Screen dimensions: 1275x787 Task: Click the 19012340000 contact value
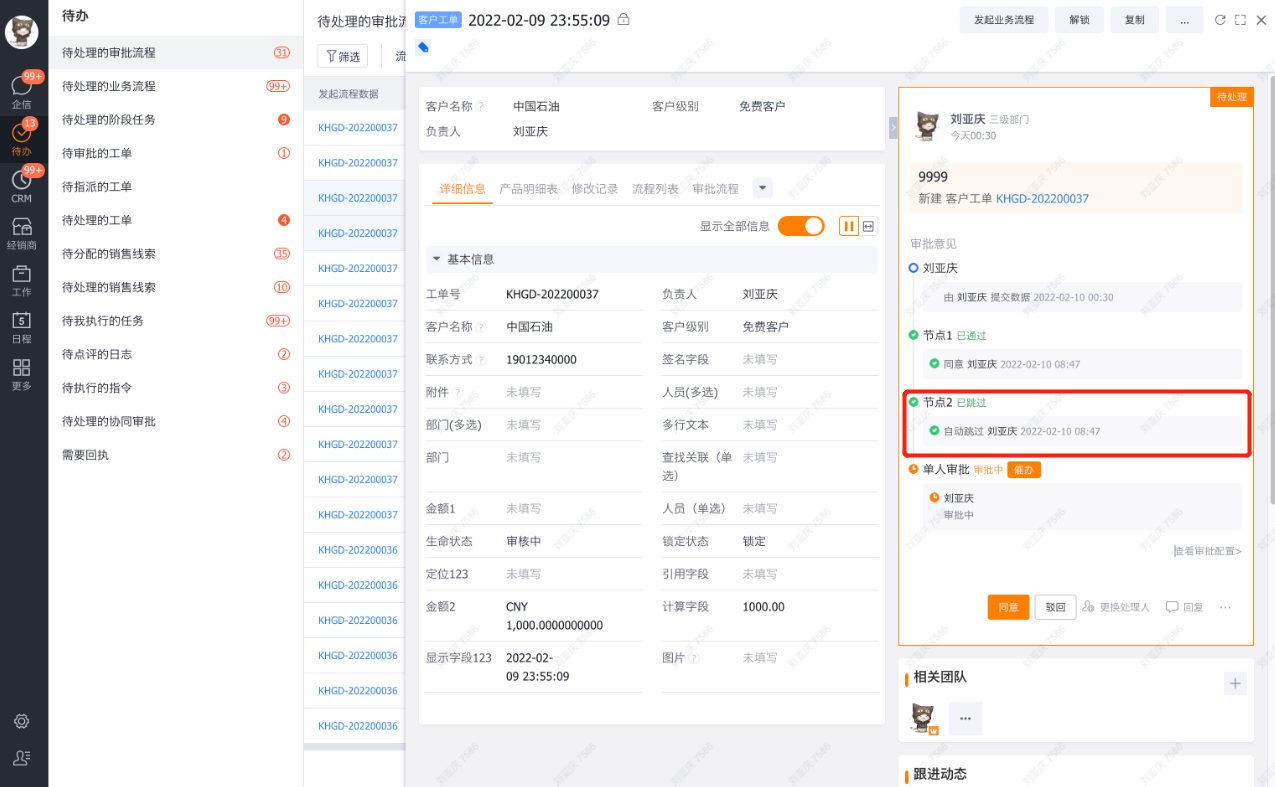(x=541, y=360)
